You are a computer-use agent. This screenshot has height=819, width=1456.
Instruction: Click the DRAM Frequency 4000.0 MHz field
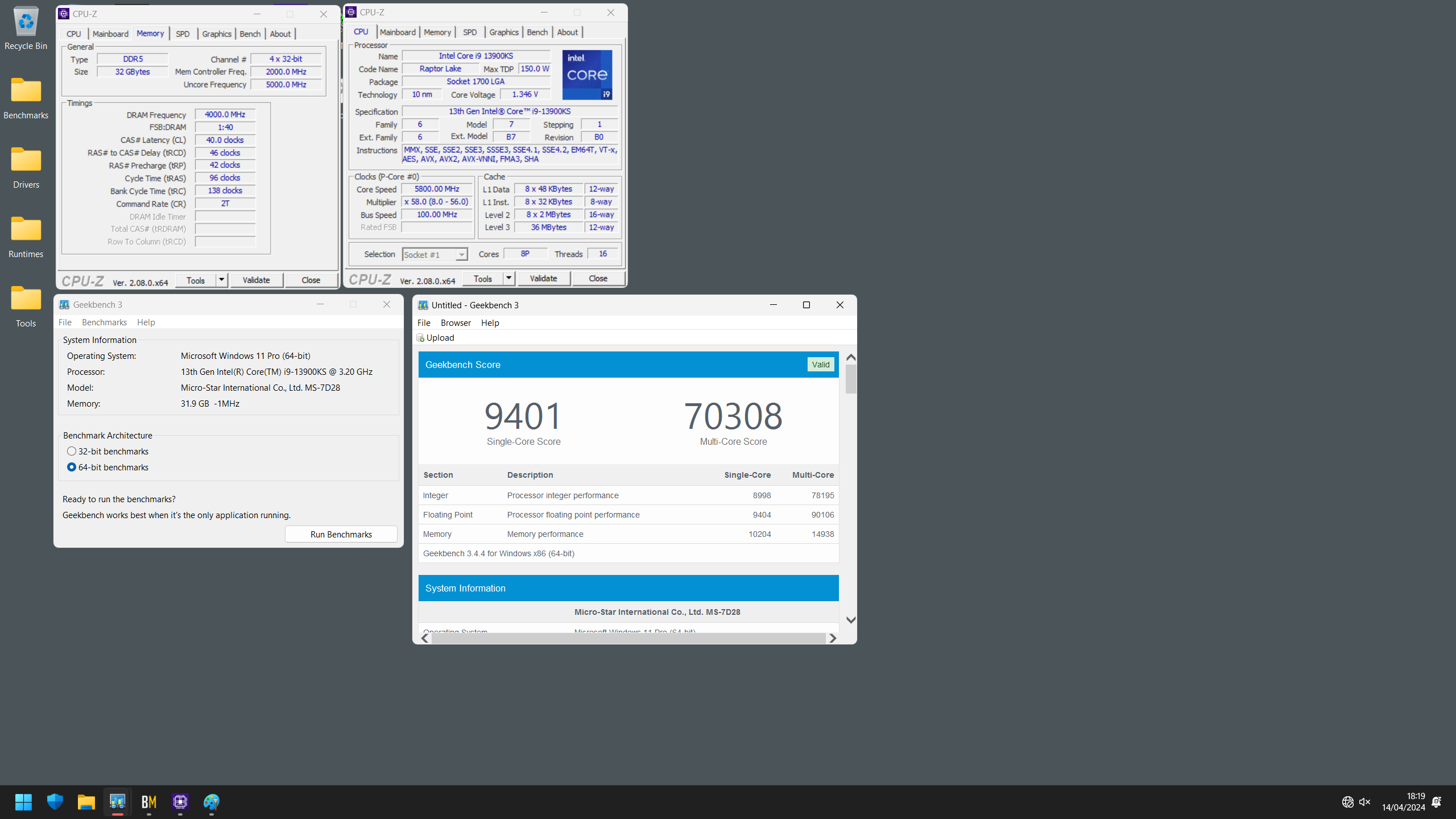pos(225,114)
